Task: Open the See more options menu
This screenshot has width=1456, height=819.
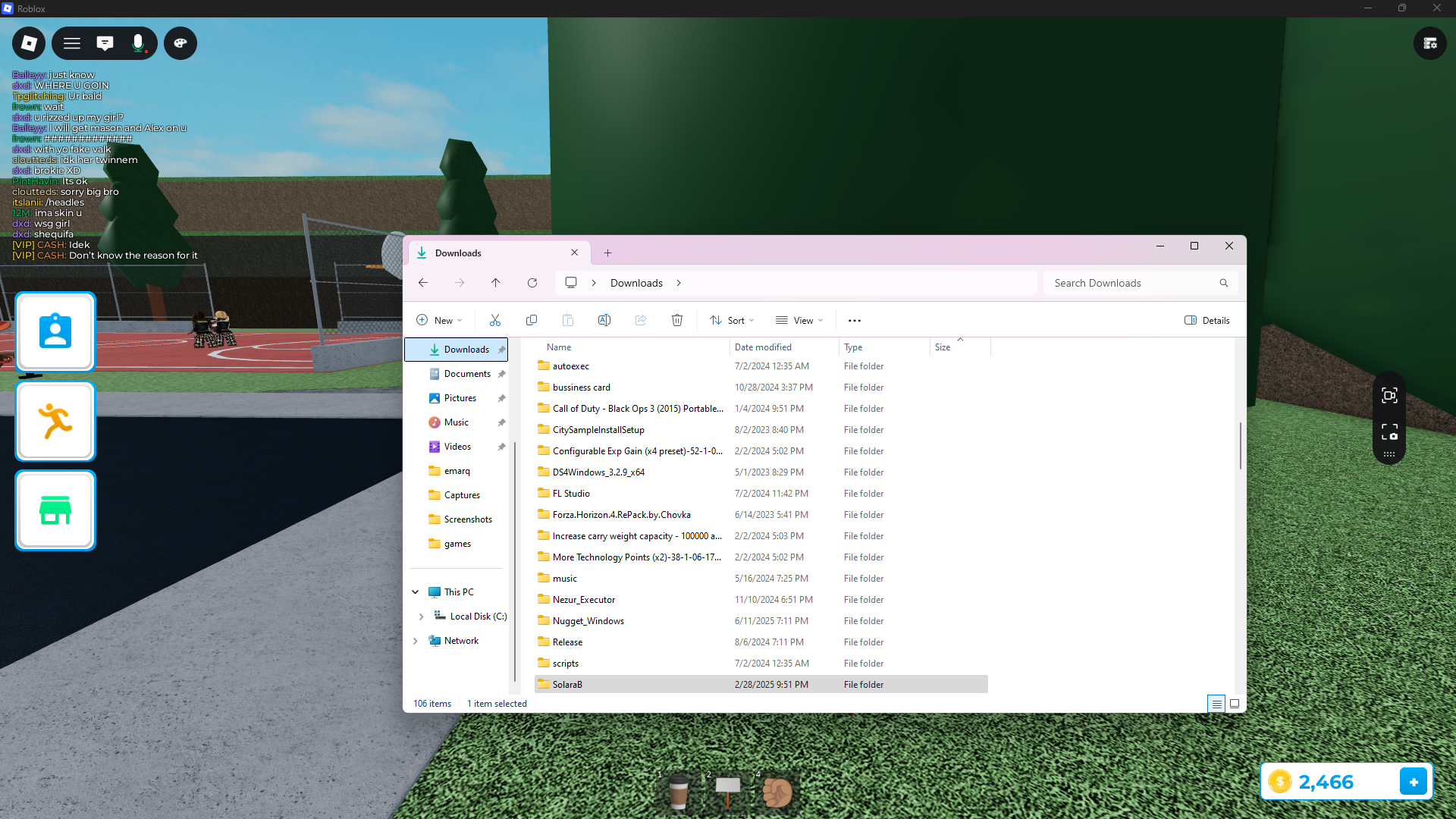Action: 855,320
